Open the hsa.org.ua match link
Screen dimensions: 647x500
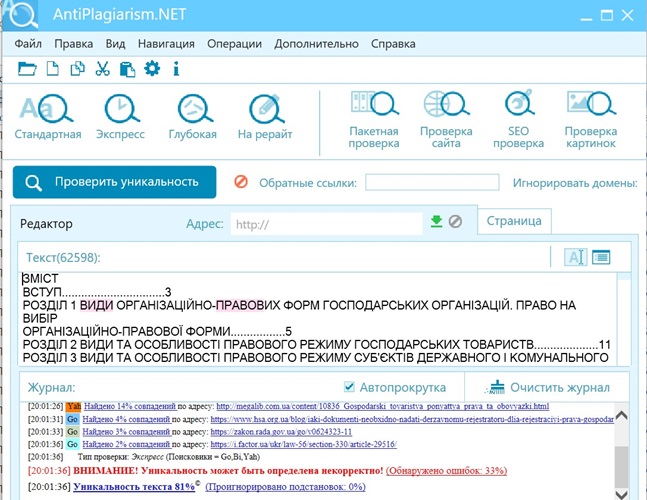pos(412,419)
